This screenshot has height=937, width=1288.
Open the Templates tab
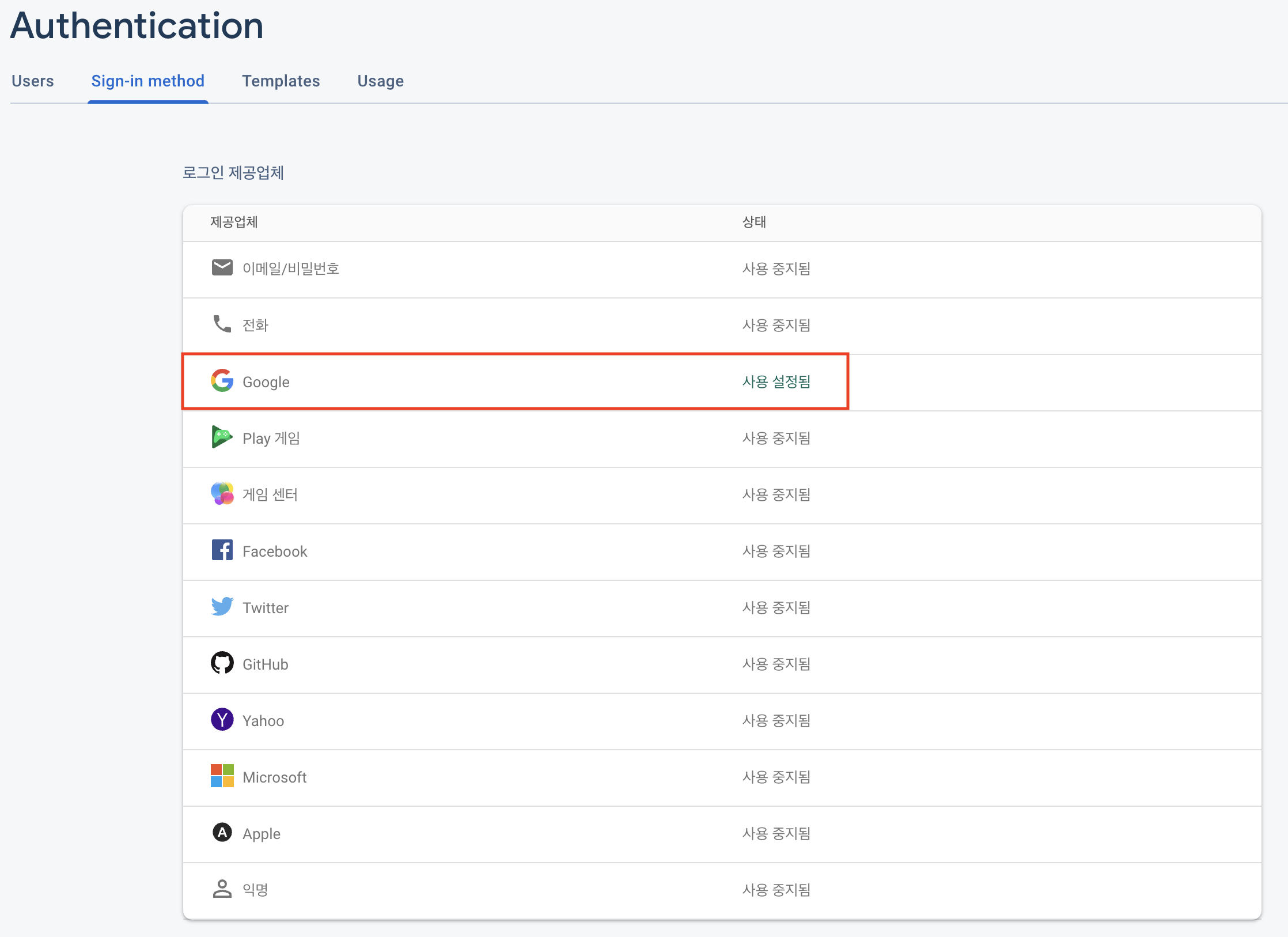pyautogui.click(x=281, y=81)
